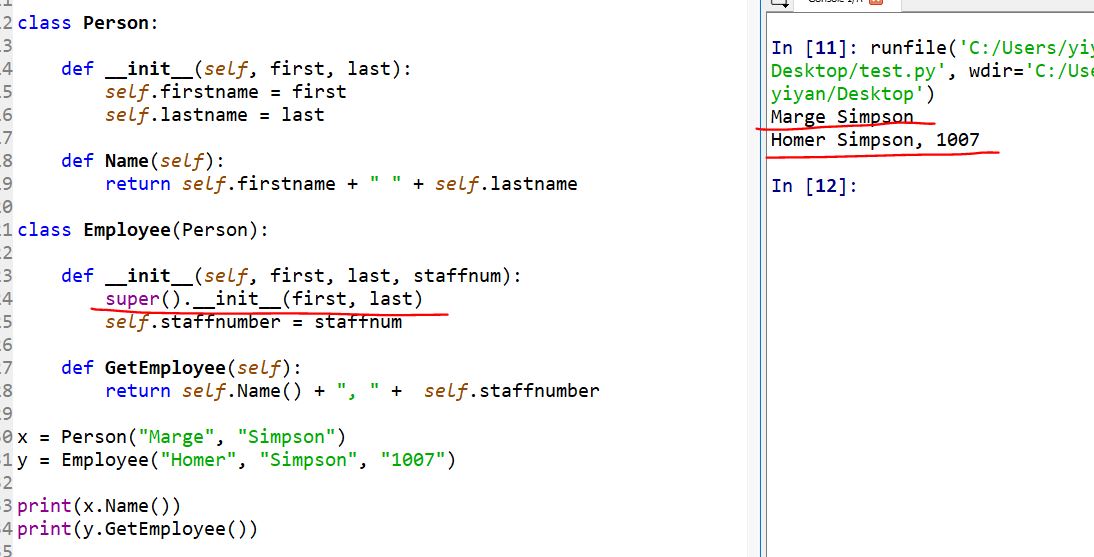Screen dimensions: 1094x557
Task: Click the self.firstname = first line
Action: 225,92
